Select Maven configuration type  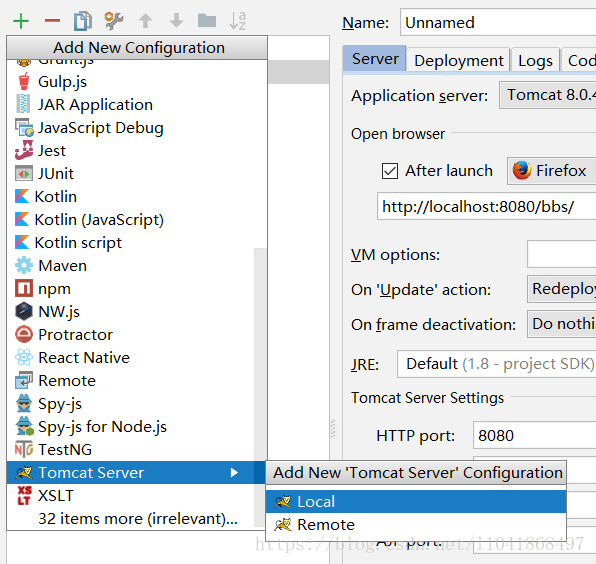click(130, 266)
